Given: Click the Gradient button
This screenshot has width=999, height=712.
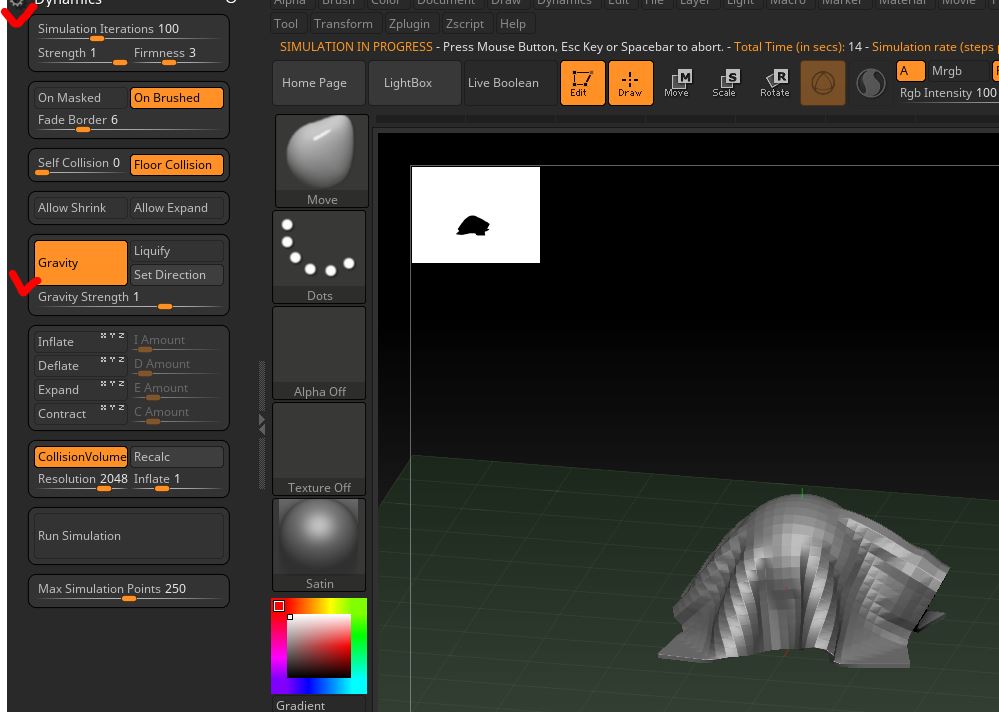Looking at the screenshot, I should point(300,704).
